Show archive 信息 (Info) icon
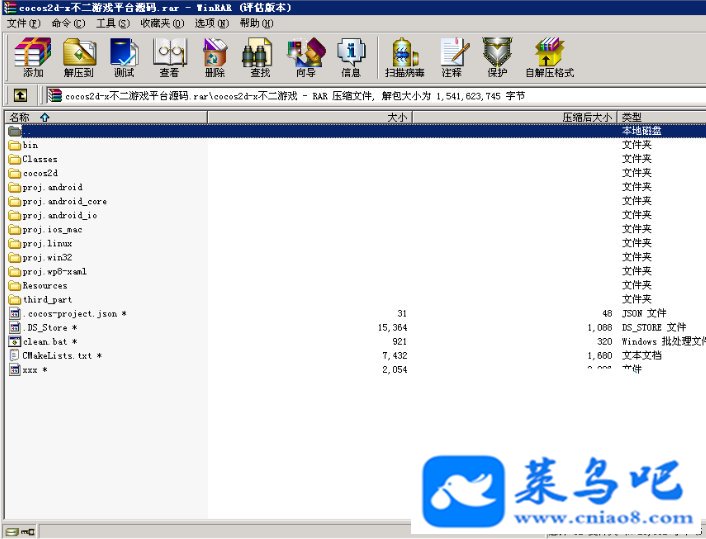Screen dimensions: 706x539 [351, 57]
